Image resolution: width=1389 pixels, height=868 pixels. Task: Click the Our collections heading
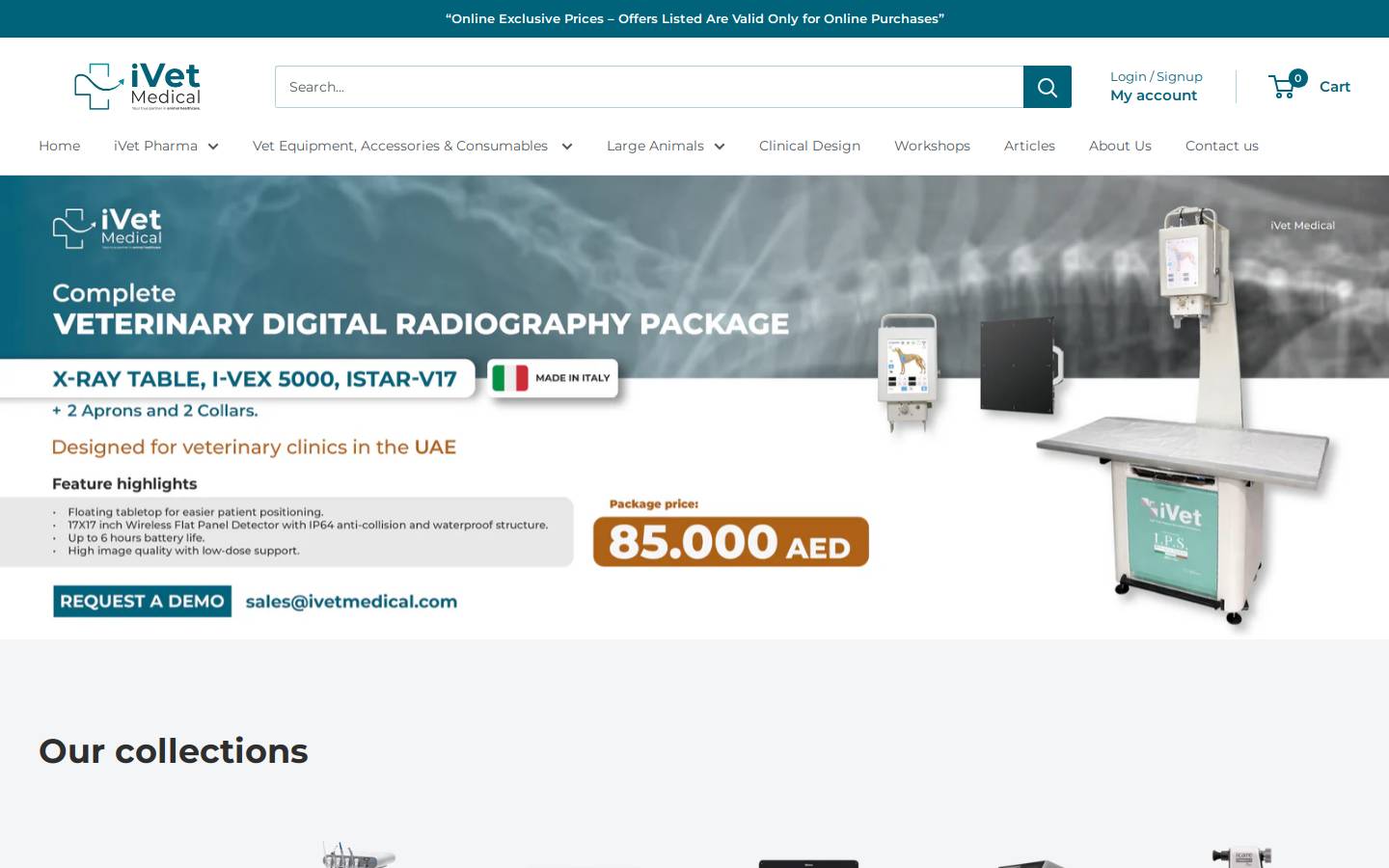click(174, 750)
